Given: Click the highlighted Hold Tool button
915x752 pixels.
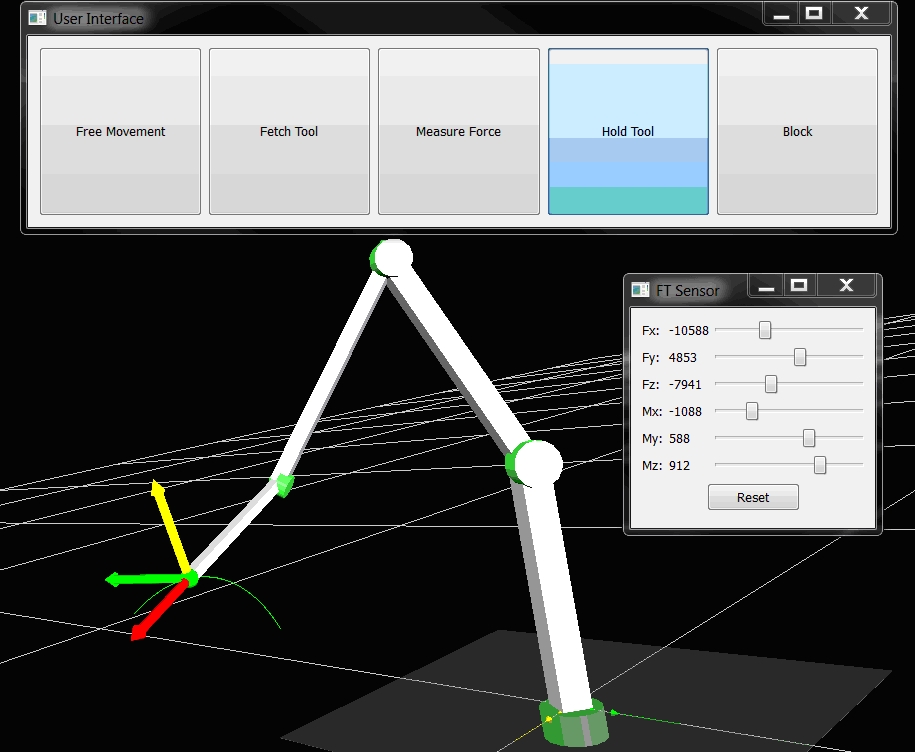Looking at the screenshot, I should (628, 132).
